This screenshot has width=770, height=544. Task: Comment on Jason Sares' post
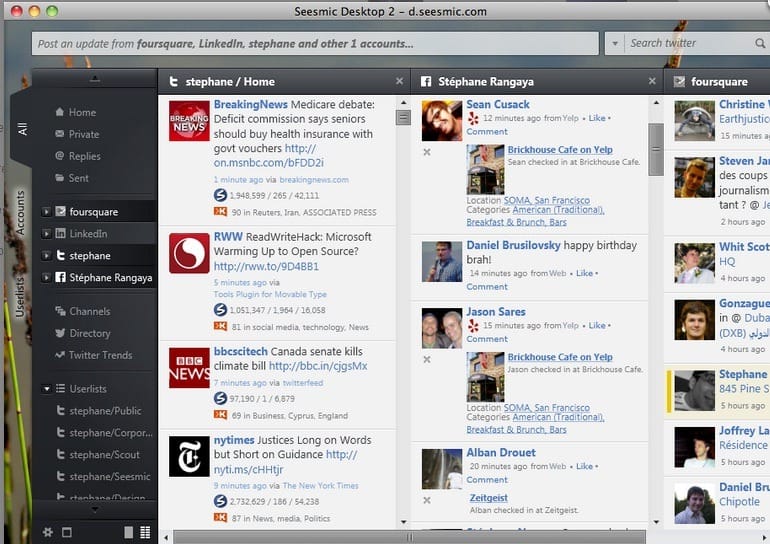click(487, 339)
